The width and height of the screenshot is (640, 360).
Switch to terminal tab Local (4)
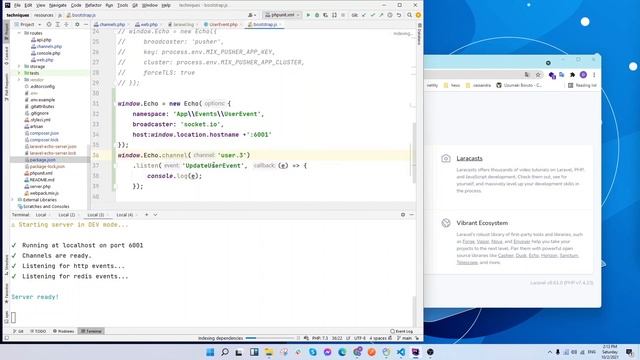pos(124,214)
